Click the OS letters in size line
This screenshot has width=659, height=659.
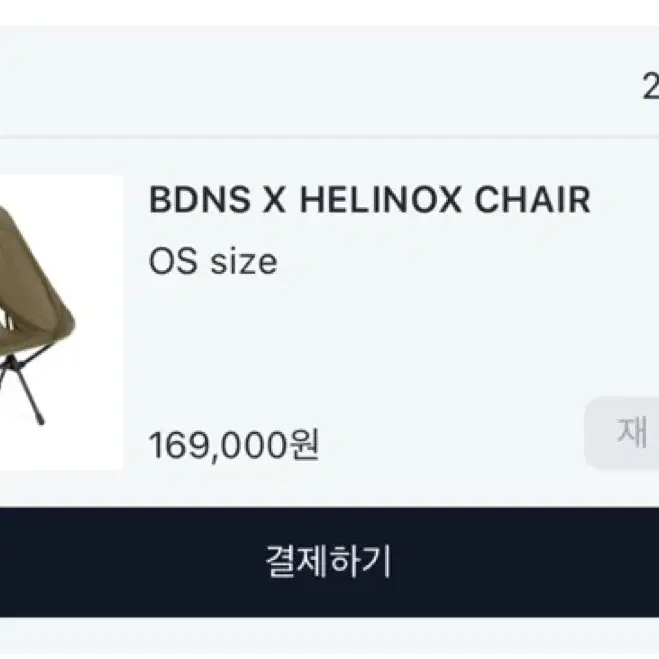173,262
